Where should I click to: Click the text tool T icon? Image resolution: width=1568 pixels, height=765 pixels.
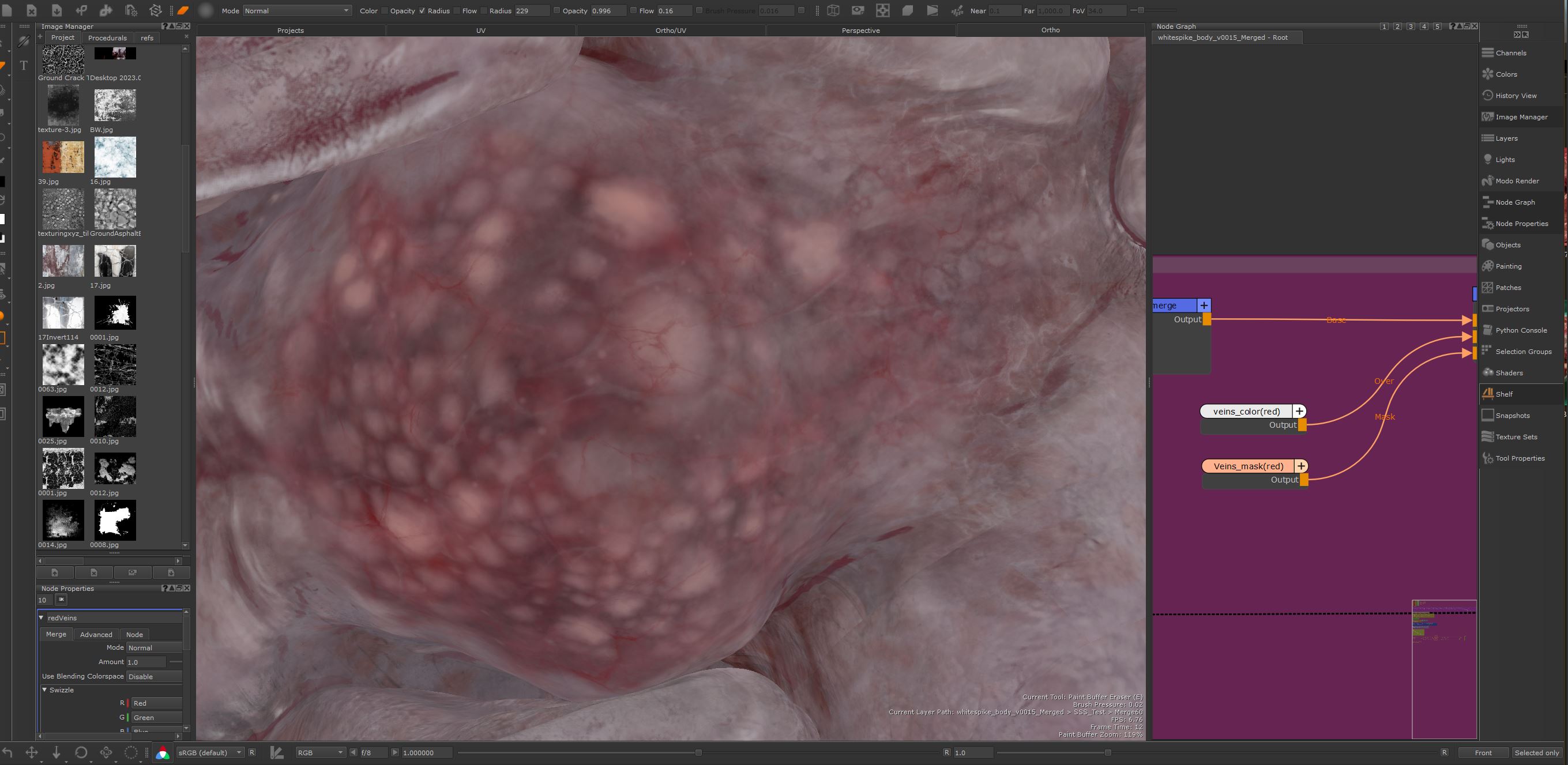24,65
